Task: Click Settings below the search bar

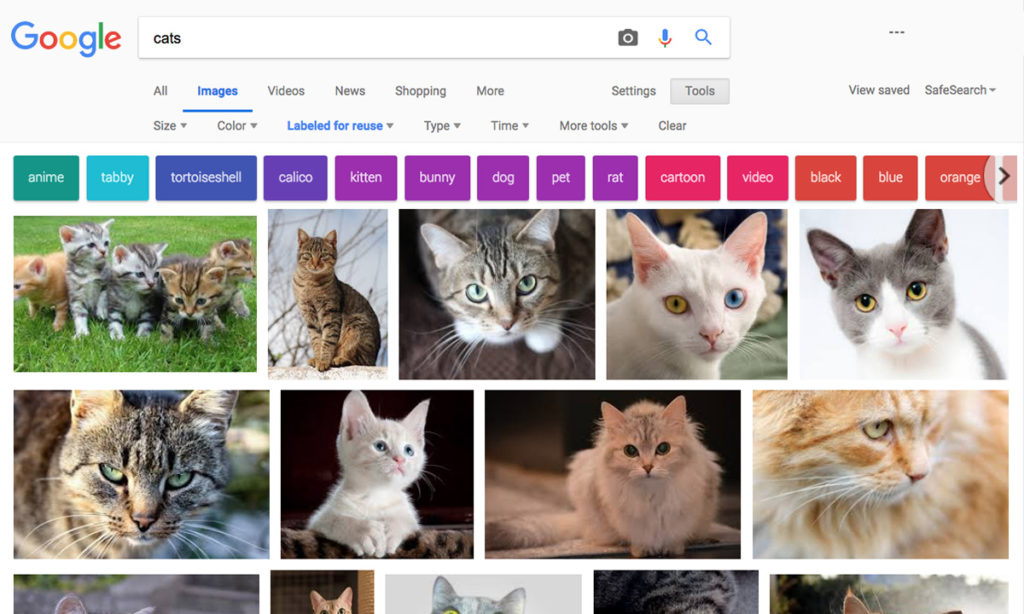Action: click(x=633, y=91)
